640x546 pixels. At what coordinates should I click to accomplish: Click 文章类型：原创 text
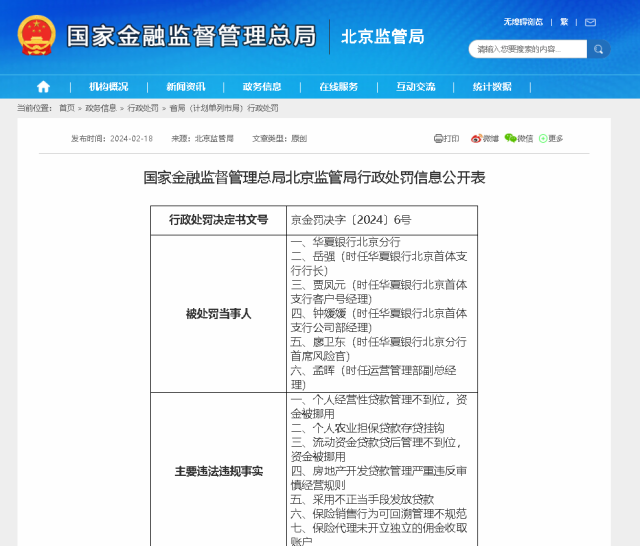tap(280, 139)
